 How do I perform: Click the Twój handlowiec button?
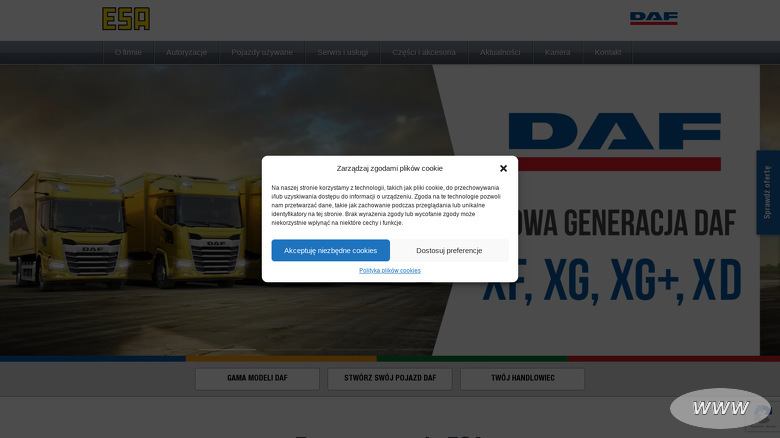tap(523, 379)
